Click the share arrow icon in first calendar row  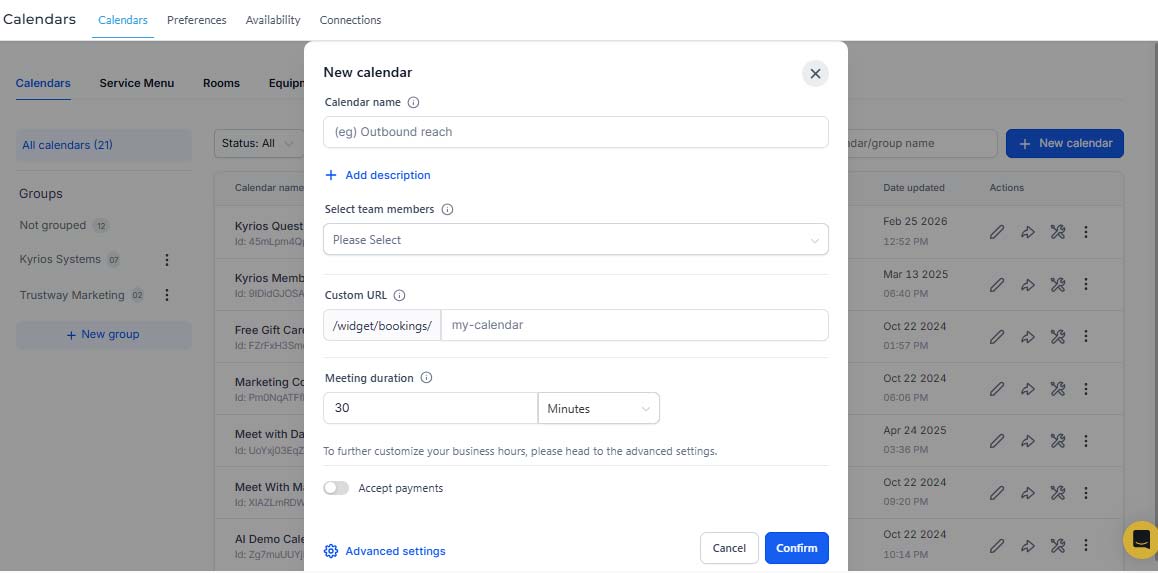[1027, 232]
